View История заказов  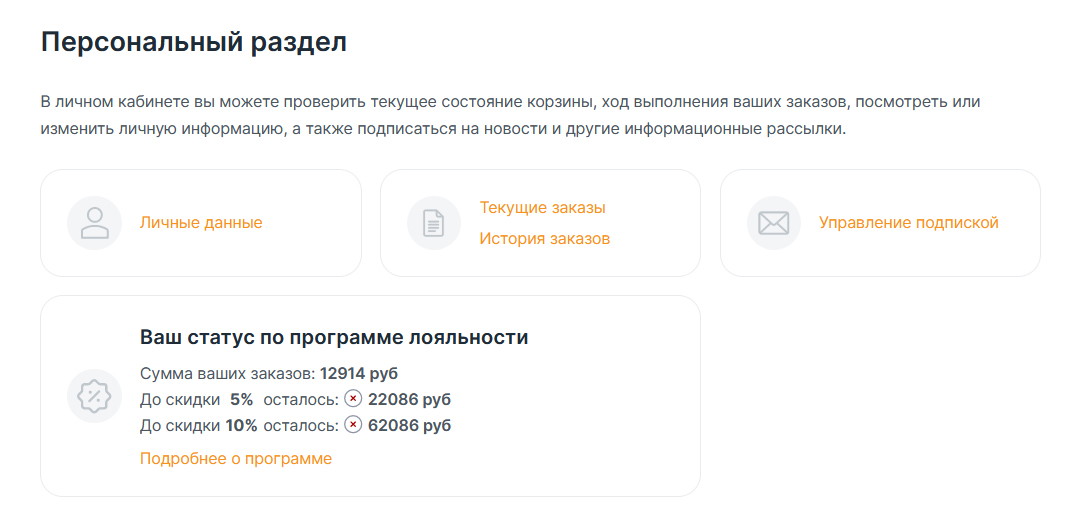tap(545, 239)
